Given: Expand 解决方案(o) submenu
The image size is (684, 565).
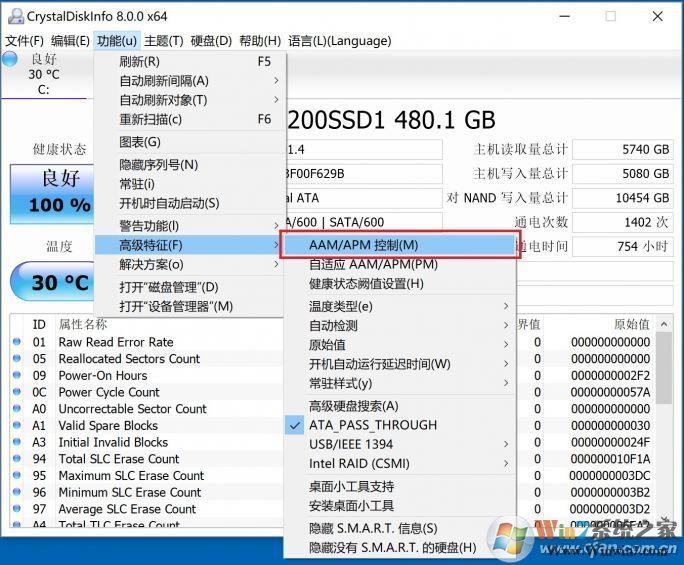Looking at the screenshot, I should 190,264.
